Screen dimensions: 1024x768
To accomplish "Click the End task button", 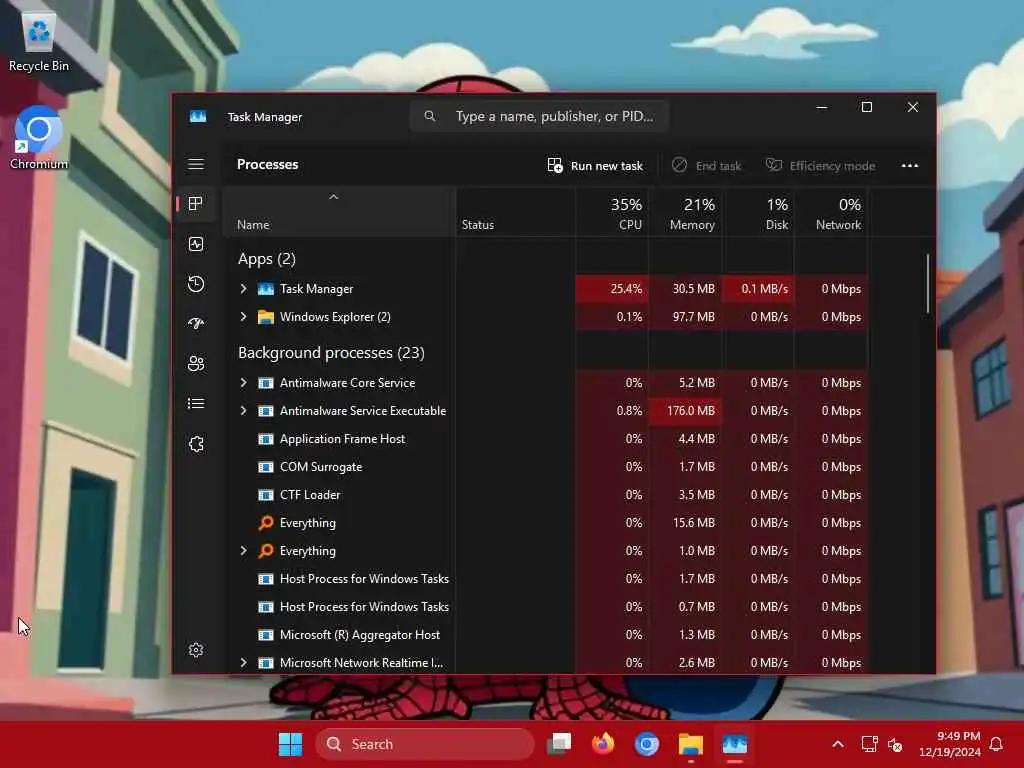I will coord(707,166).
